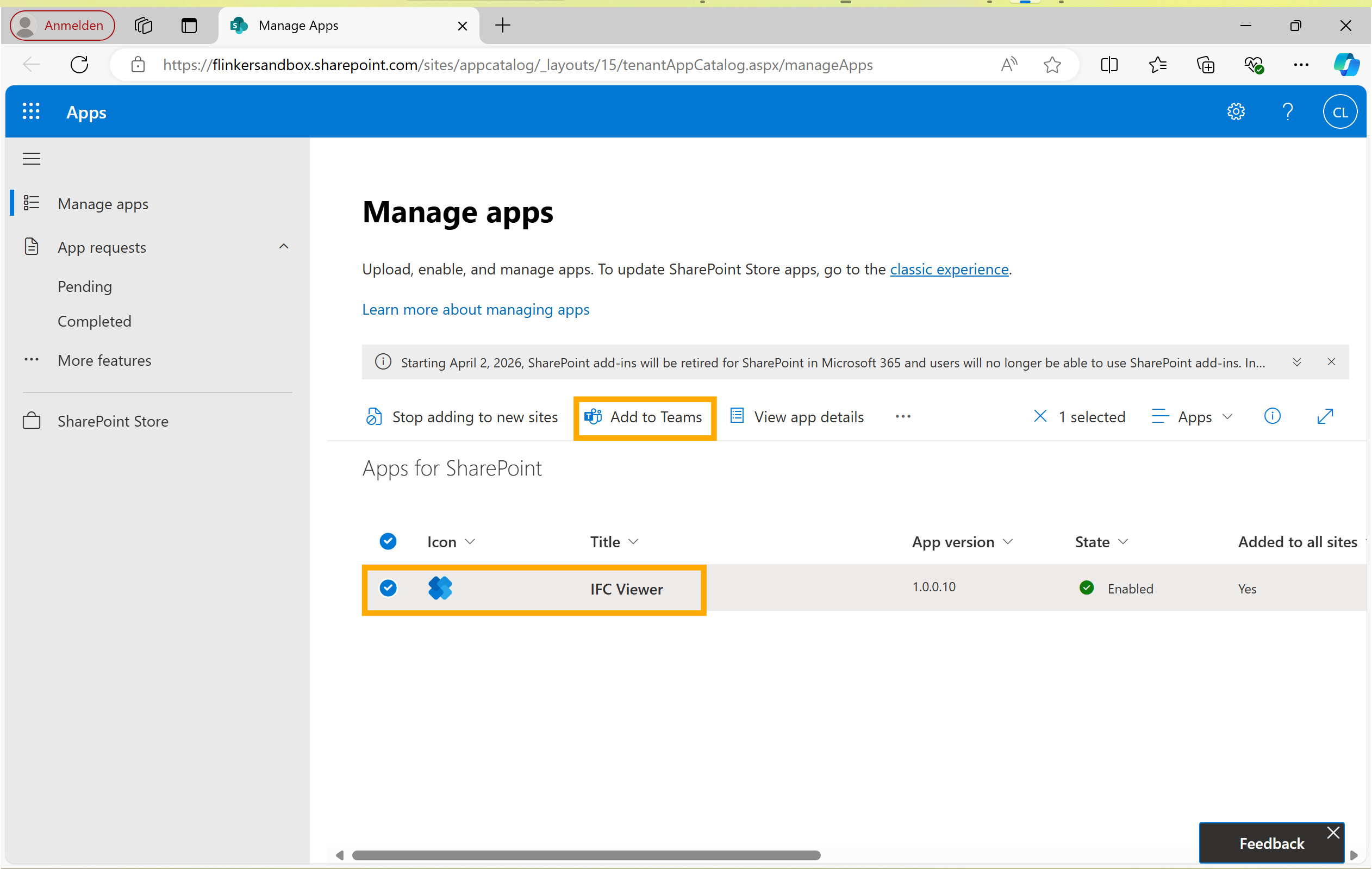
Task: Click the Manage apps list icon
Action: tap(32, 203)
